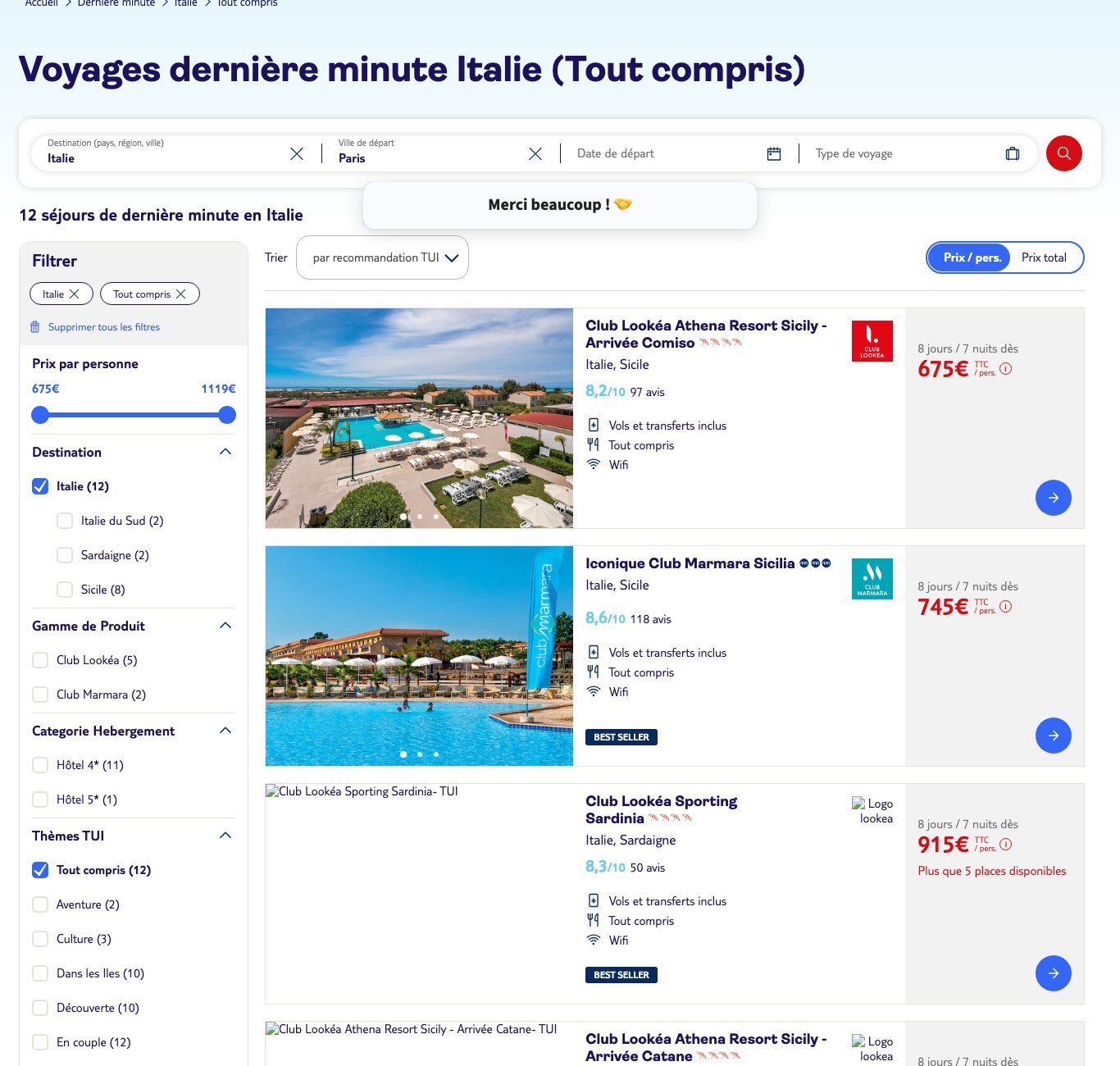Go to Italie breadcrumb link
Viewport: 1120px width, 1066px height.
pyautogui.click(x=186, y=3)
